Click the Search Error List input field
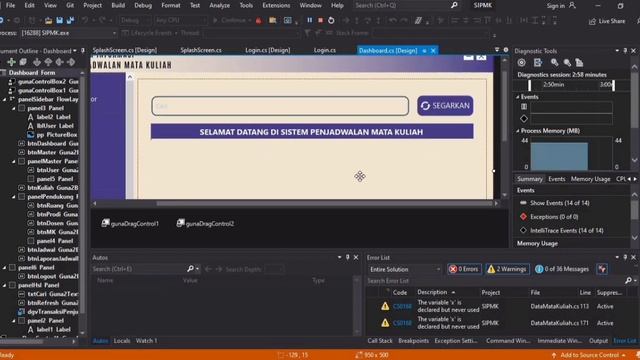Screen dimensions: 640x360 tap(495, 281)
